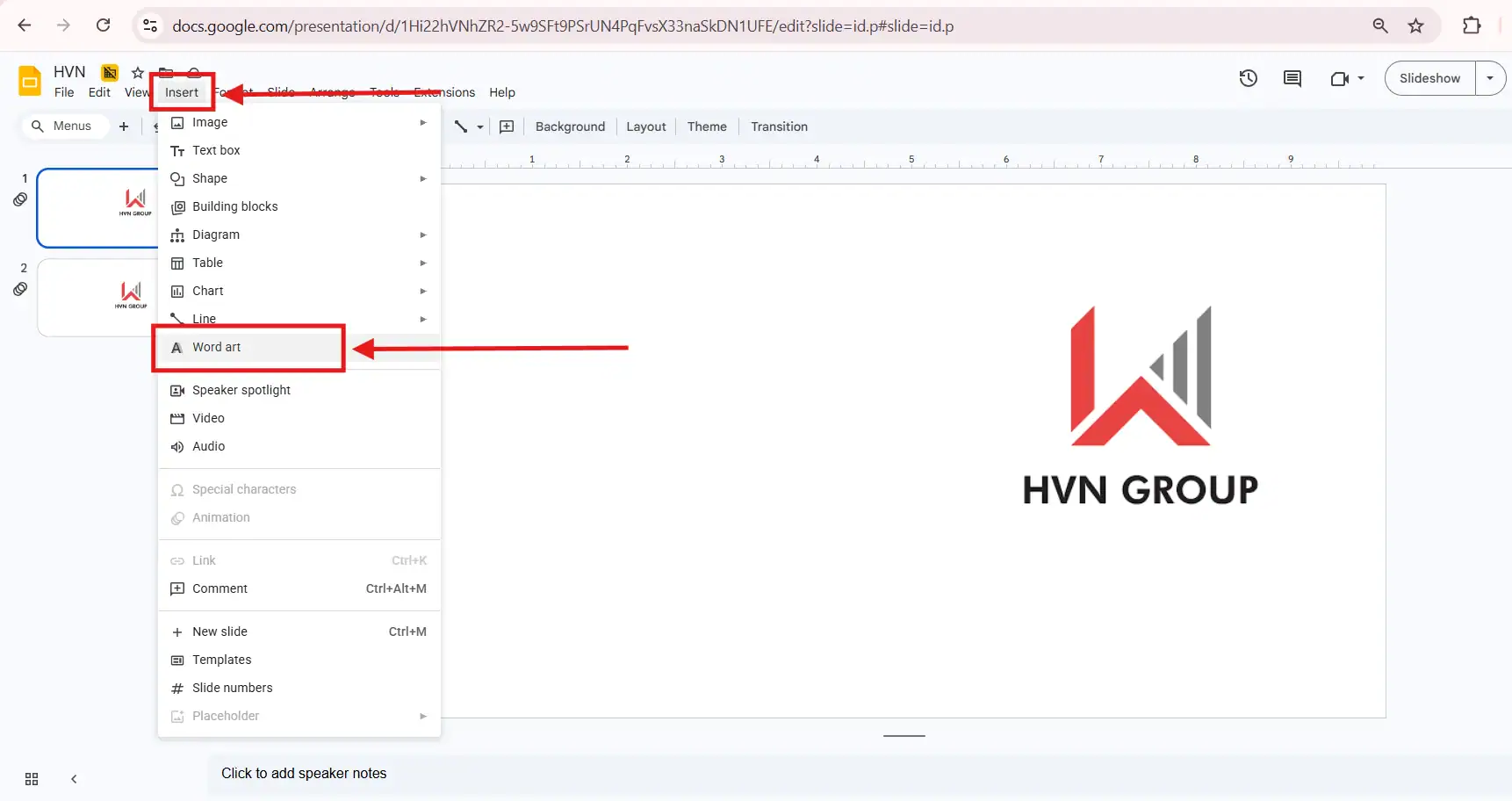This screenshot has height=801, width=1512.
Task: Bookmark this page in address bar
Action: 1415,26
